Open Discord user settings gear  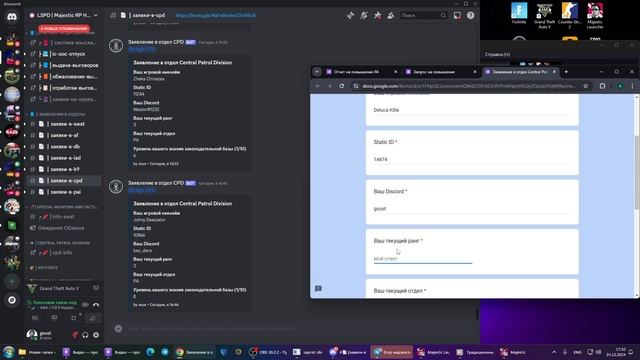(x=96, y=335)
